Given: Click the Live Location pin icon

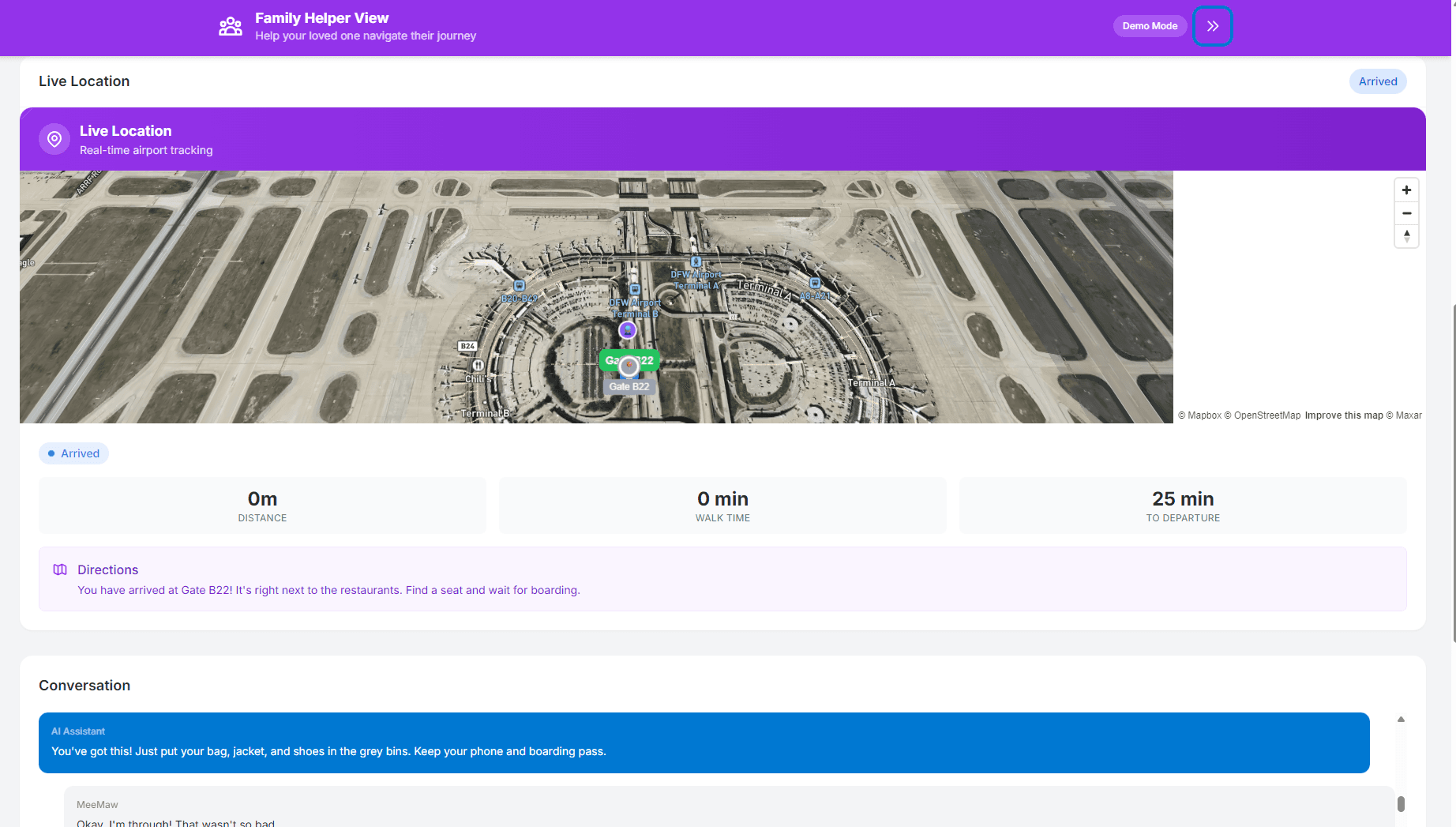Looking at the screenshot, I should click(x=54, y=139).
